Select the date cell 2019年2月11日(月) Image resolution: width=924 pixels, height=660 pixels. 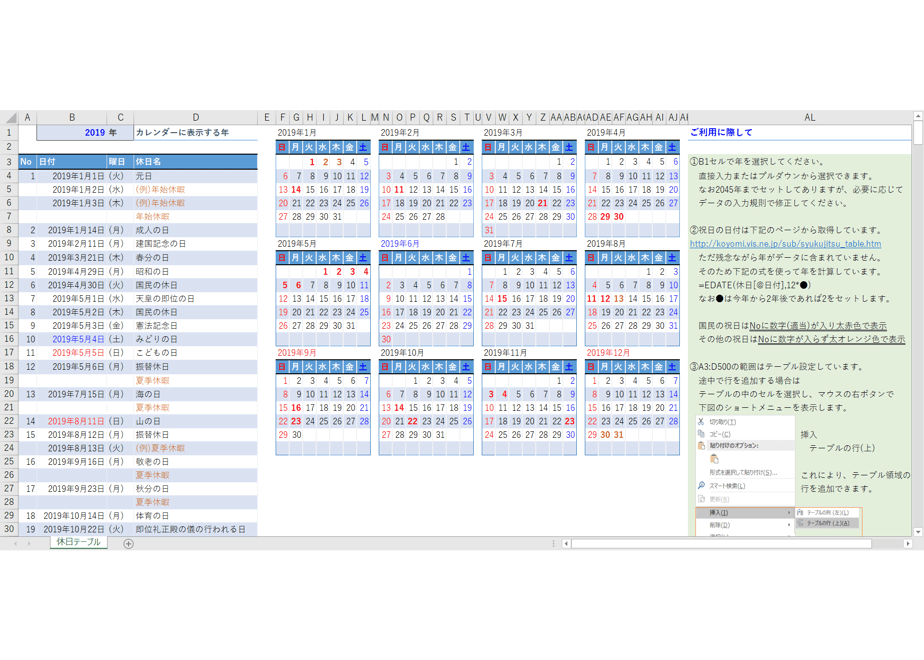[72, 244]
